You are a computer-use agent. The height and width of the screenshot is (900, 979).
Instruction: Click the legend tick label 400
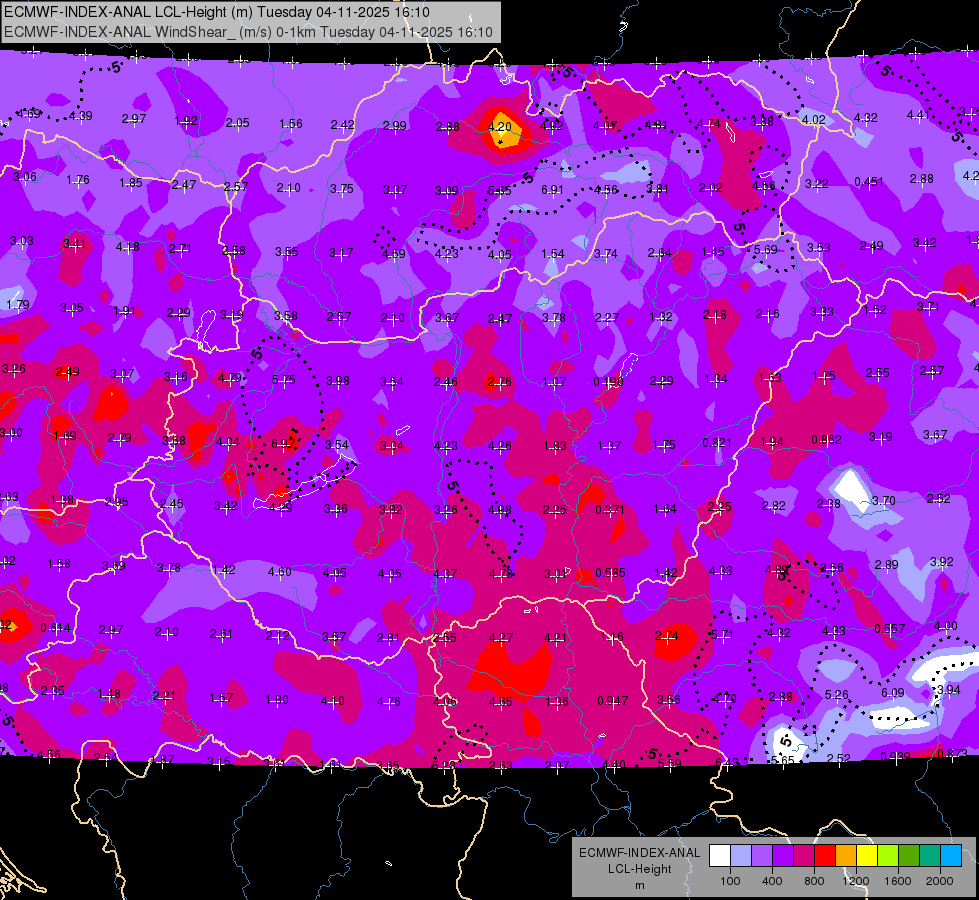click(772, 881)
